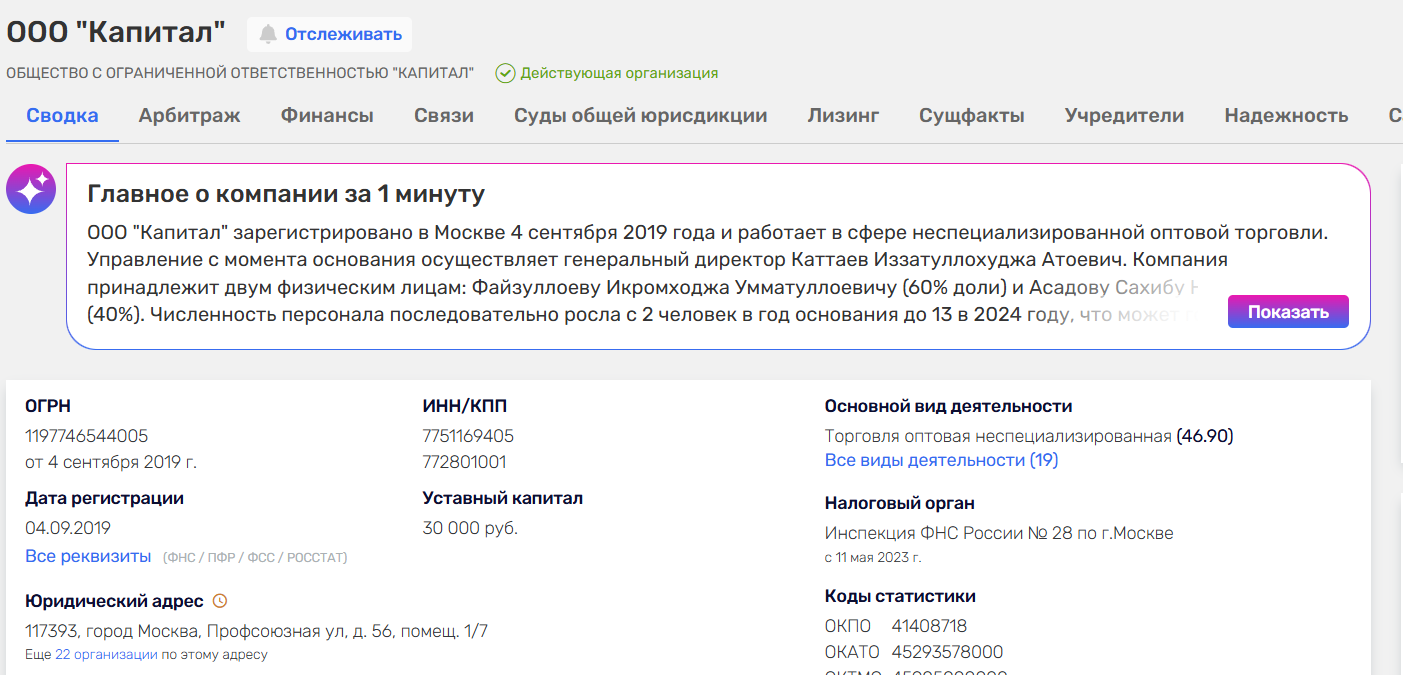The height and width of the screenshot is (675, 1403).
Task: Click the OGRN number 1197746544005
Action: point(86,436)
